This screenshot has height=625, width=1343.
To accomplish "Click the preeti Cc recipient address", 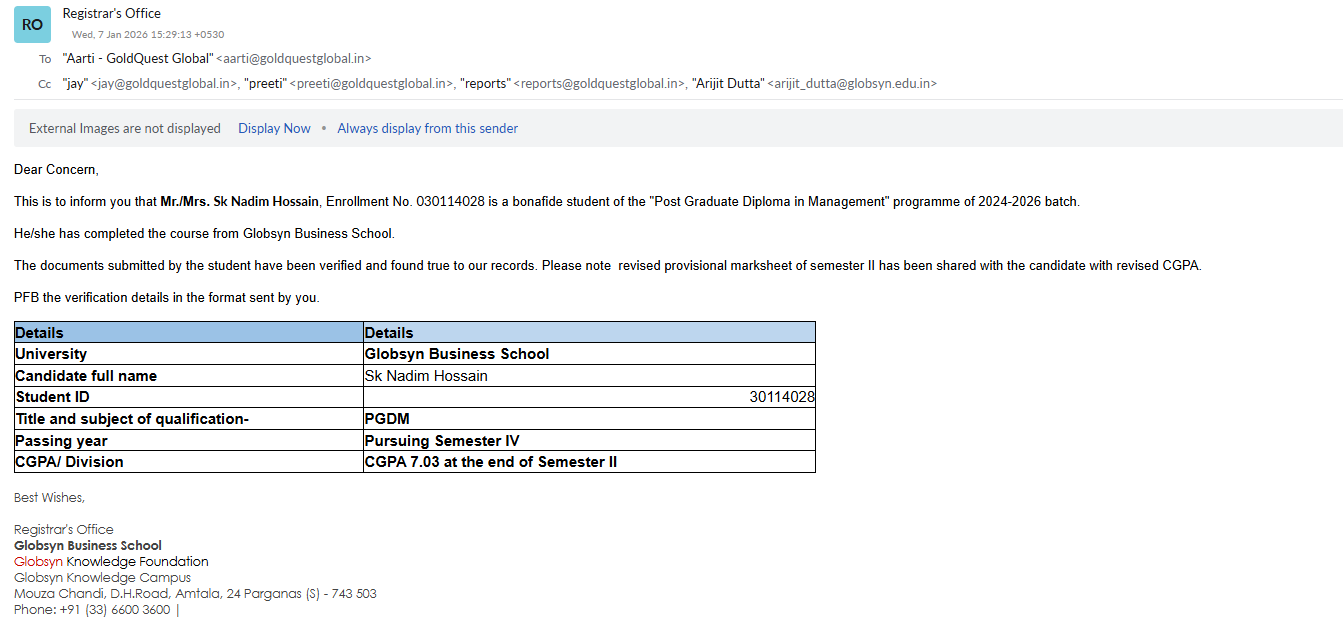I will point(349,84).
